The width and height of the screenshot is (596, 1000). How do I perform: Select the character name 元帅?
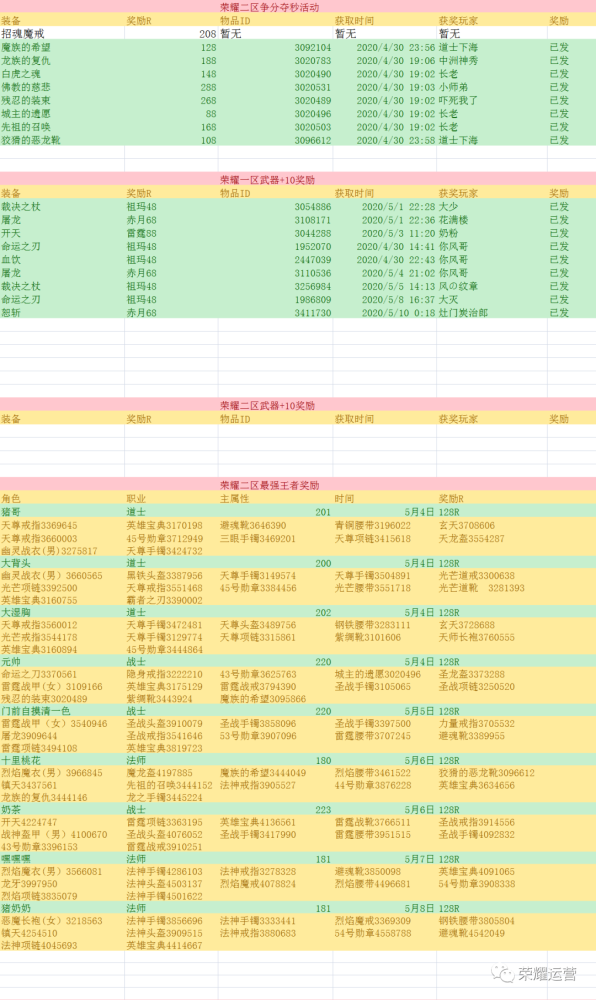point(11,662)
